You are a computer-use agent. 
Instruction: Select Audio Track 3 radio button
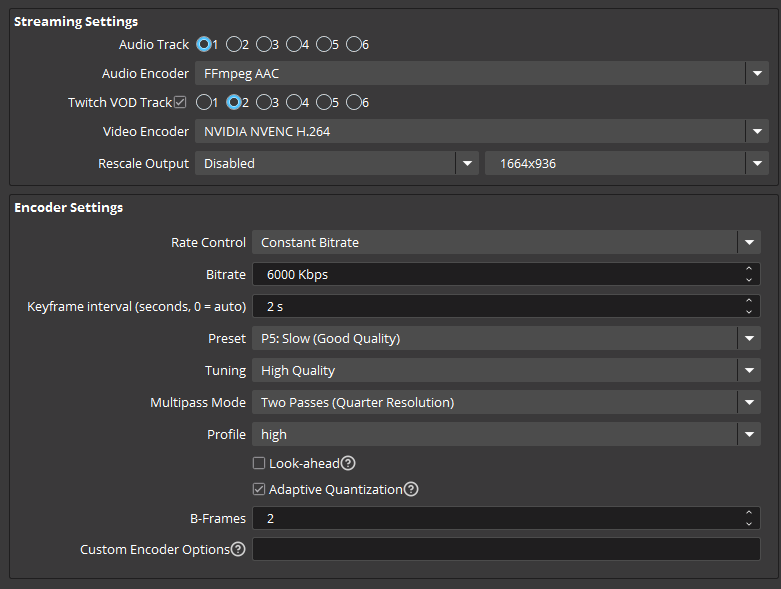tap(263, 44)
